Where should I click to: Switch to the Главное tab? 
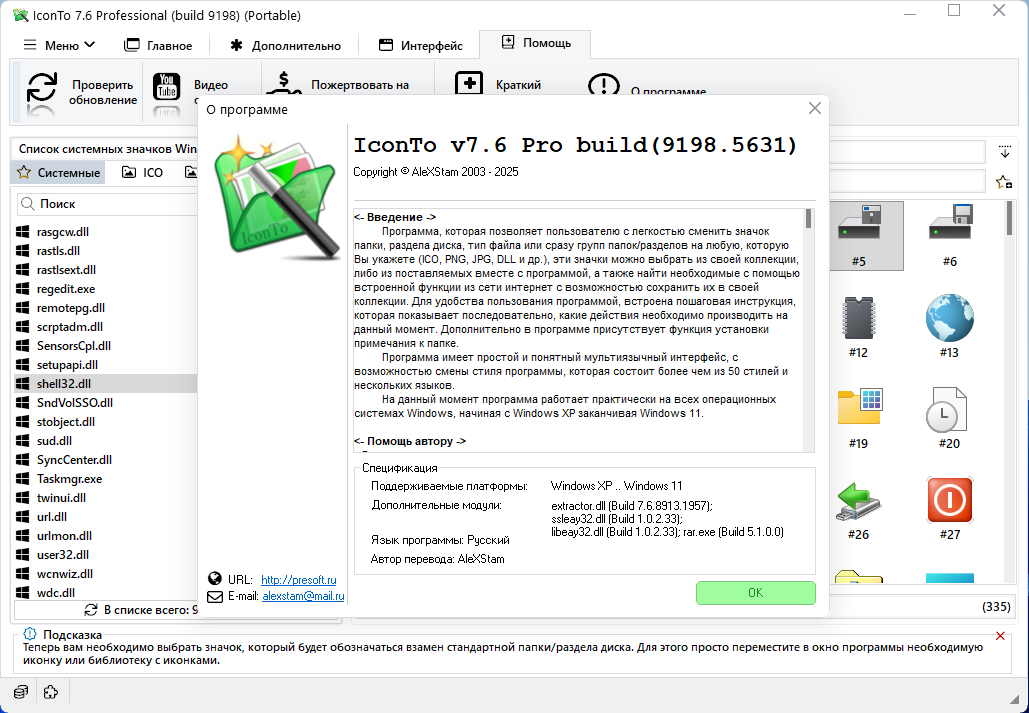(x=158, y=45)
